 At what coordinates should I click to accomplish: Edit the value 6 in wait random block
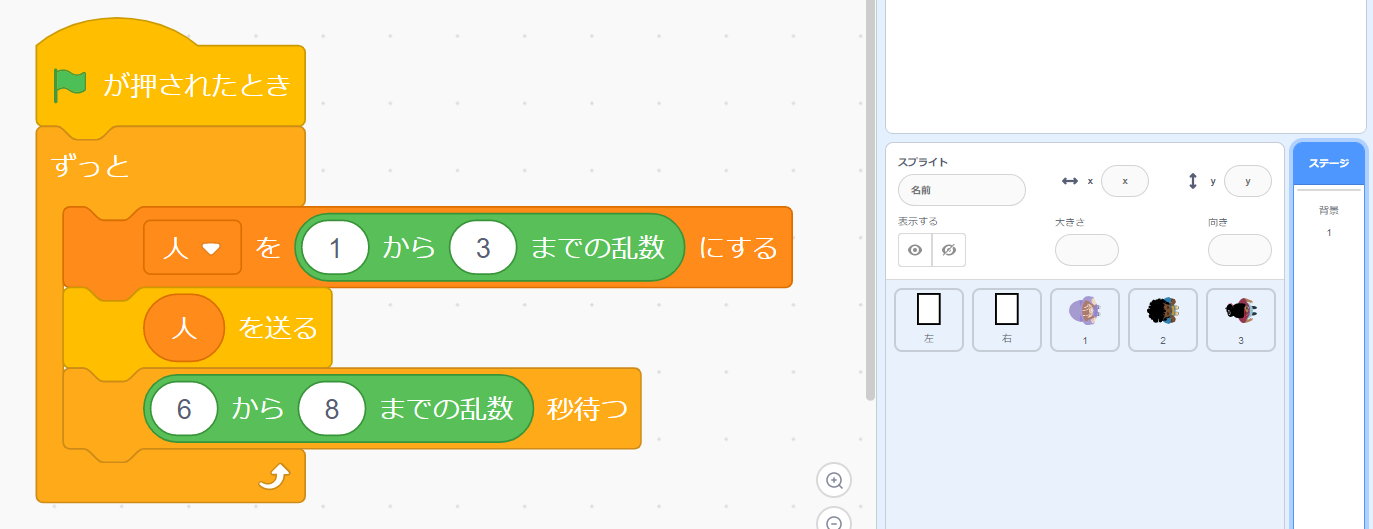[x=183, y=408]
